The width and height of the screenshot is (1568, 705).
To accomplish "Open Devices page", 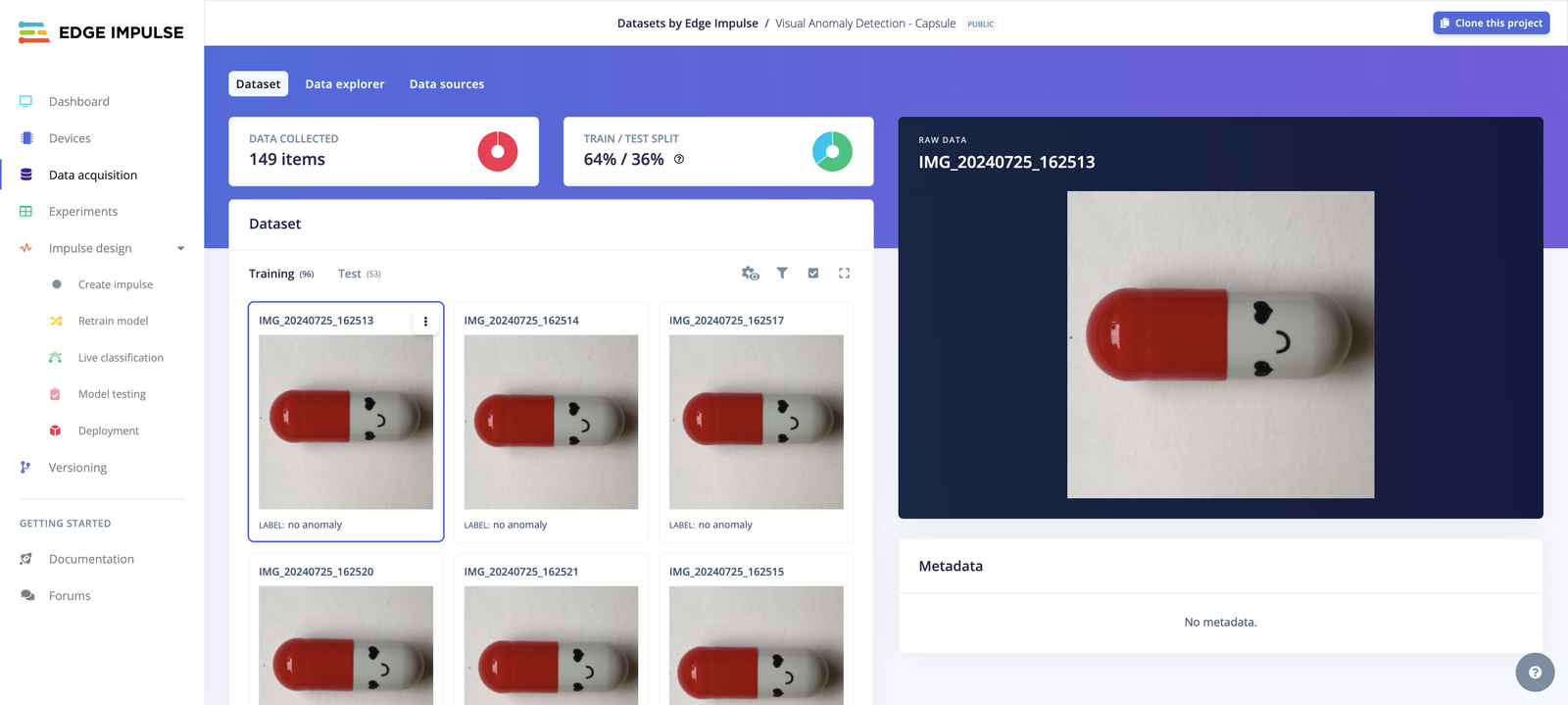I will (70, 138).
